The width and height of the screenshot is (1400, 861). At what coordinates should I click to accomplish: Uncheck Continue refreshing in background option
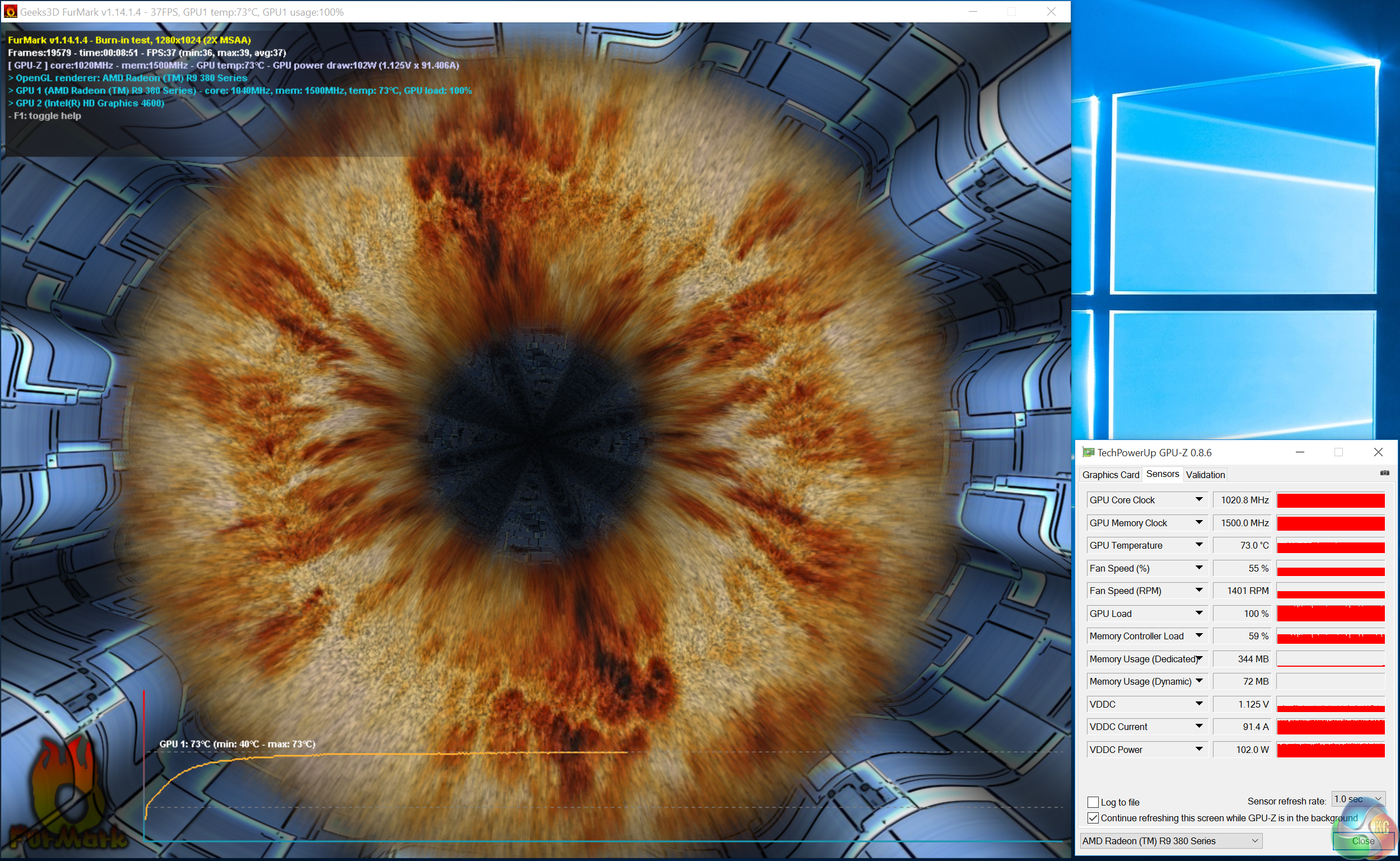click(1093, 818)
